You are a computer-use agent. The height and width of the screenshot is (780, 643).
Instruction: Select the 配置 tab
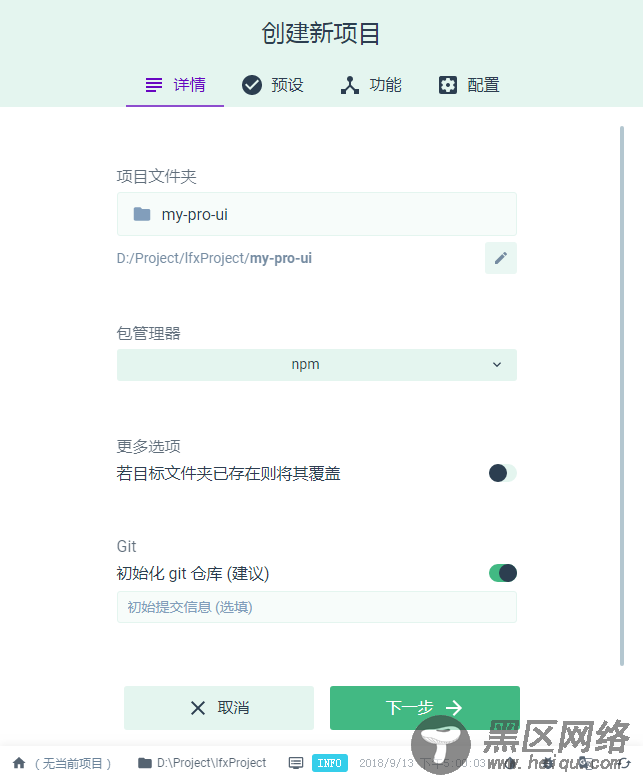click(x=468, y=85)
